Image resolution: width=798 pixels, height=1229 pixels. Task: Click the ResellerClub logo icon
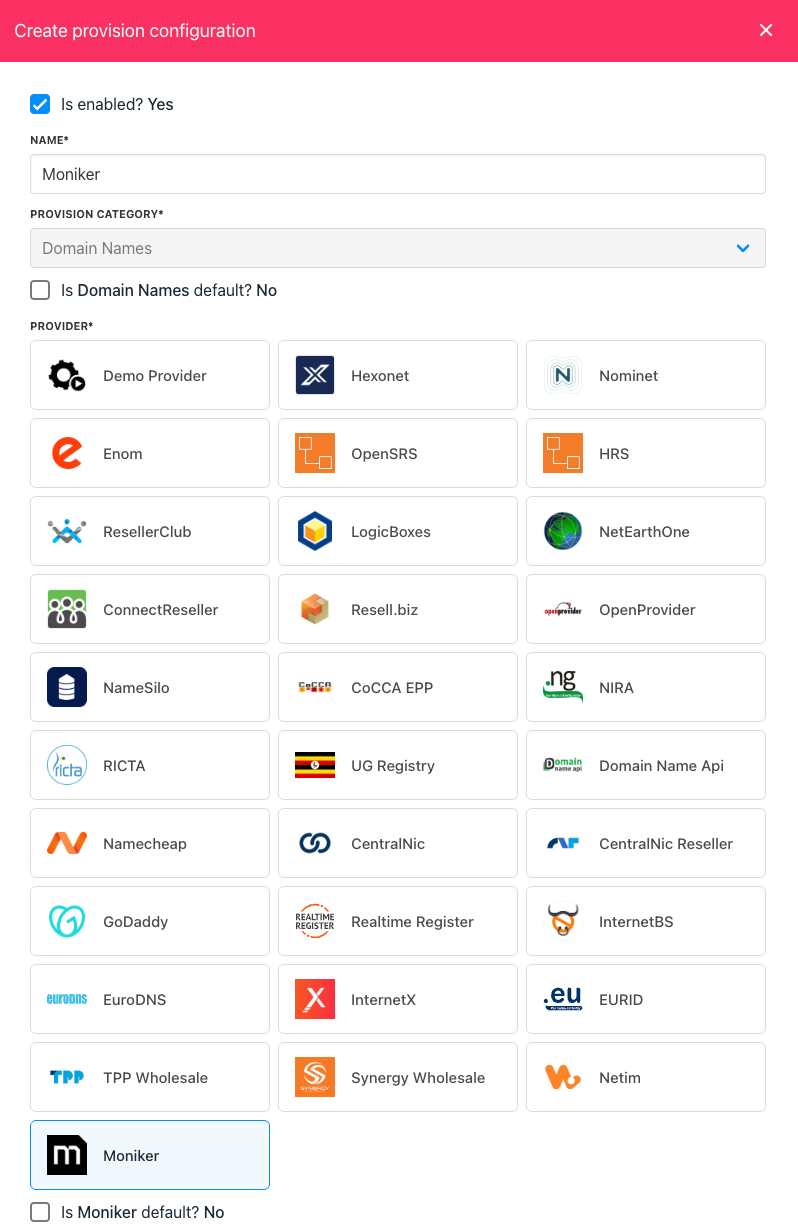click(67, 531)
